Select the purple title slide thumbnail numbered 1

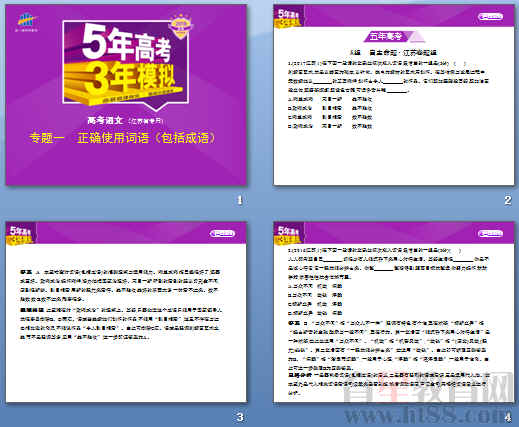coord(126,95)
